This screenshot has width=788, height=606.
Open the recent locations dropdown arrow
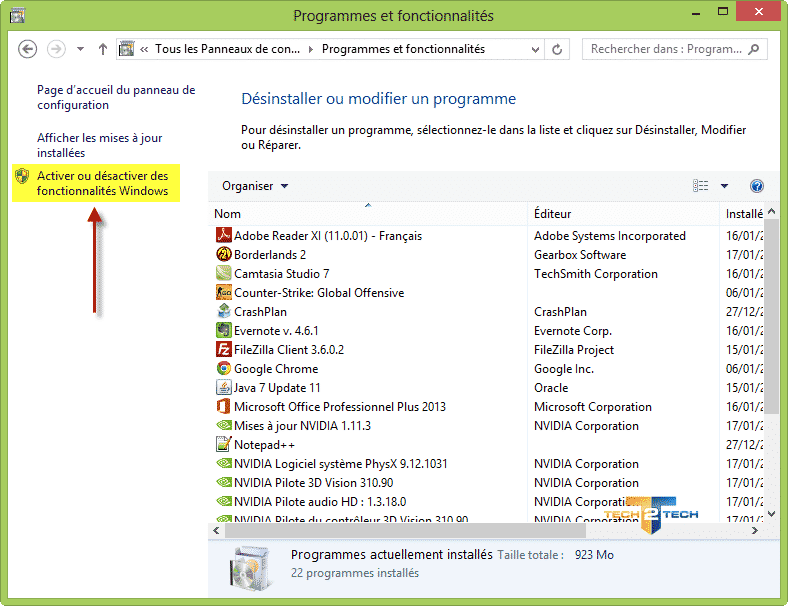pyautogui.click(x=80, y=49)
